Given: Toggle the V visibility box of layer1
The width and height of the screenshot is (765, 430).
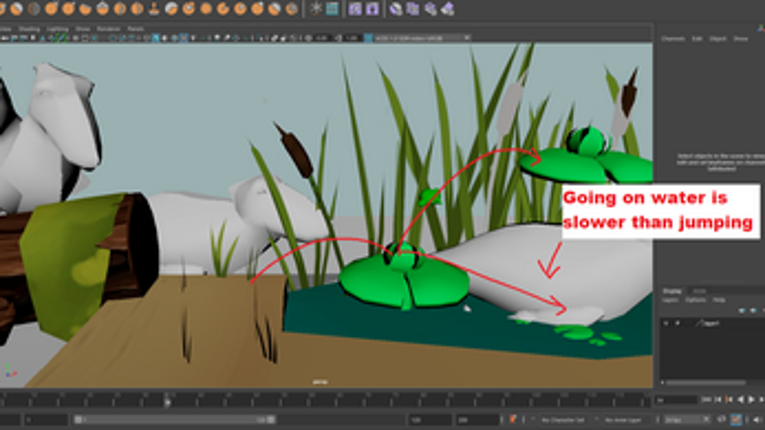Looking at the screenshot, I should 668,325.
